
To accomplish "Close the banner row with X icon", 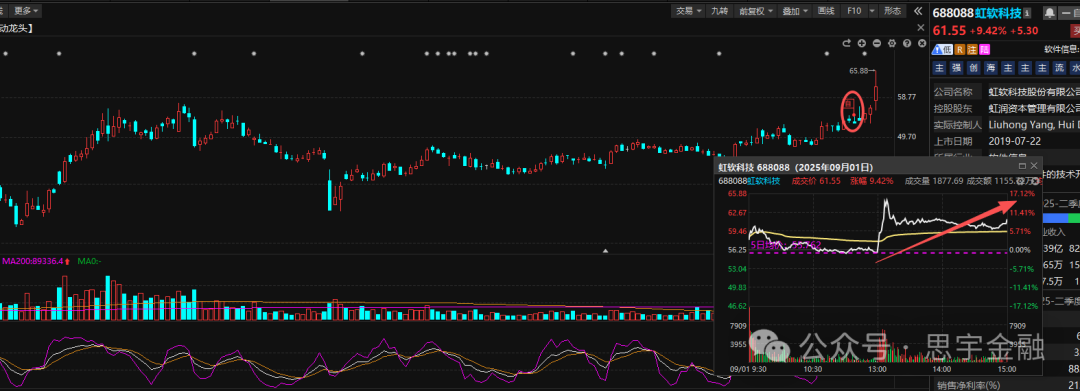I will pyautogui.click(x=920, y=28).
